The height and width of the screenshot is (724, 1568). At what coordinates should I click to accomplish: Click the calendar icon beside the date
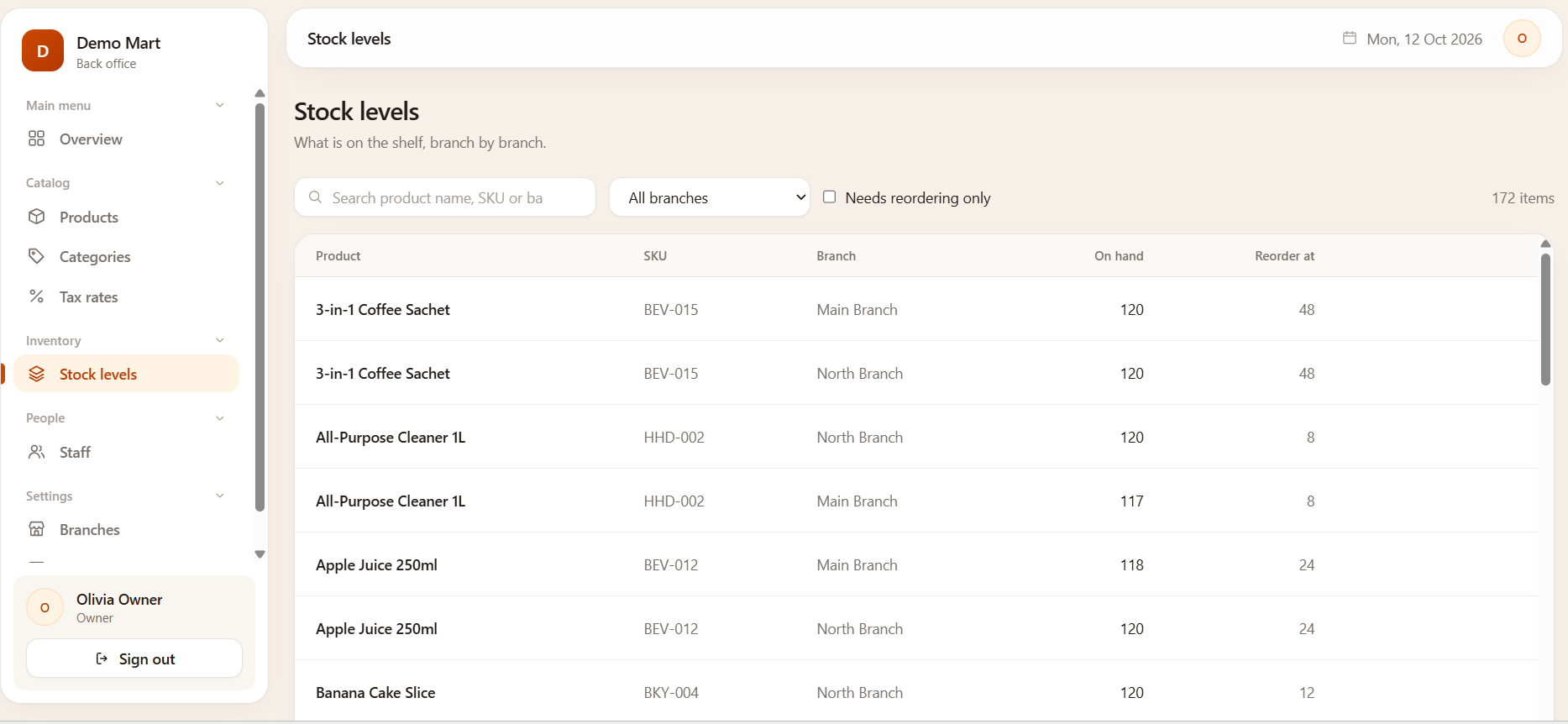1350,38
